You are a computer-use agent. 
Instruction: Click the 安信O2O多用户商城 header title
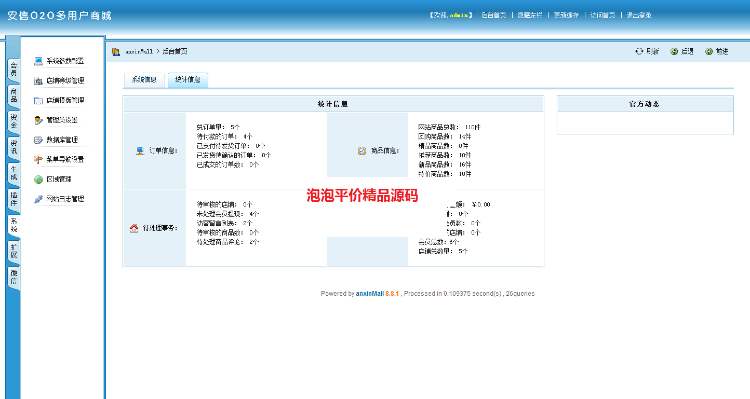[x=59, y=16]
